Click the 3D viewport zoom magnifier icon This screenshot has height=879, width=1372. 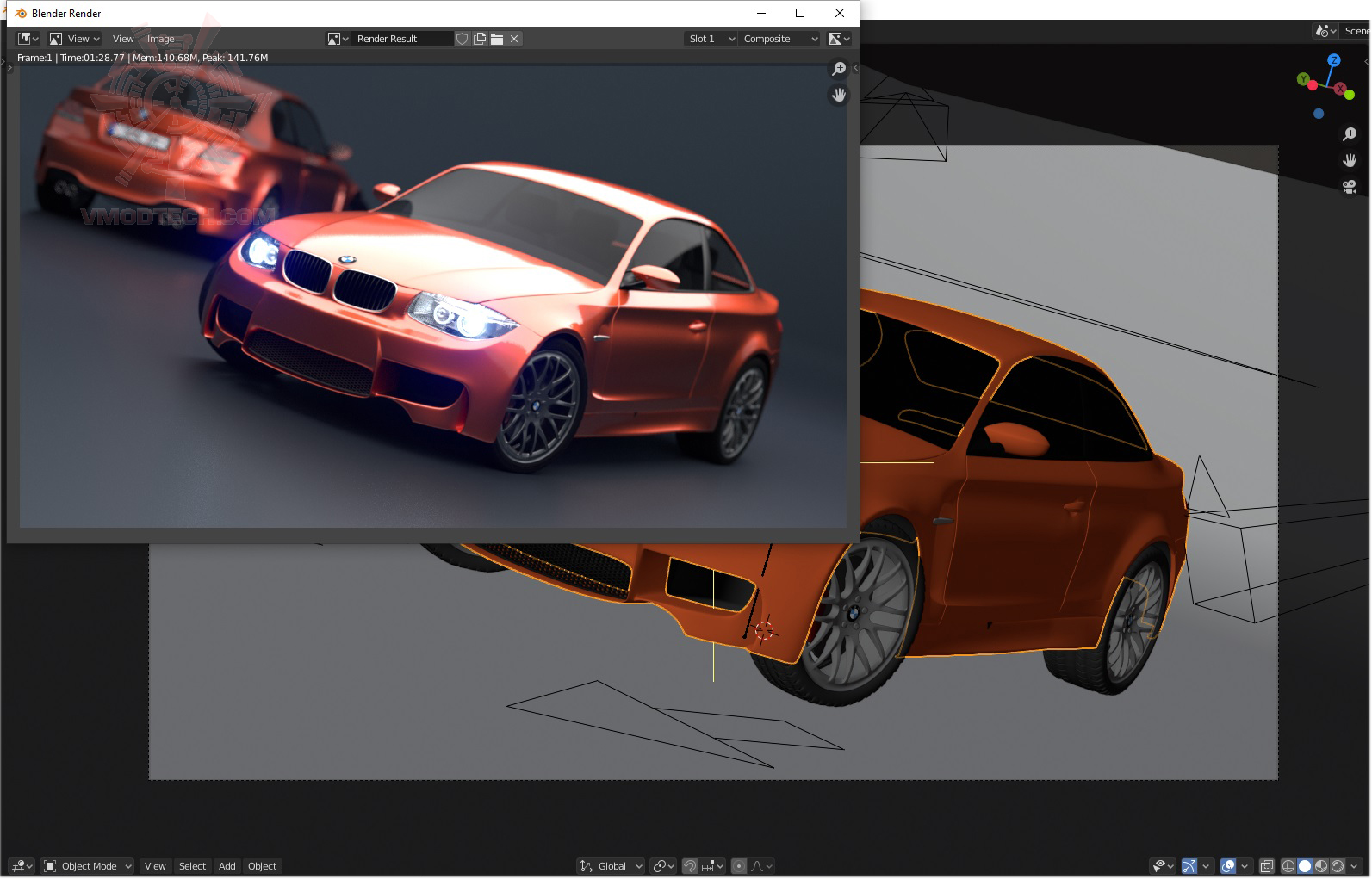[1350, 134]
